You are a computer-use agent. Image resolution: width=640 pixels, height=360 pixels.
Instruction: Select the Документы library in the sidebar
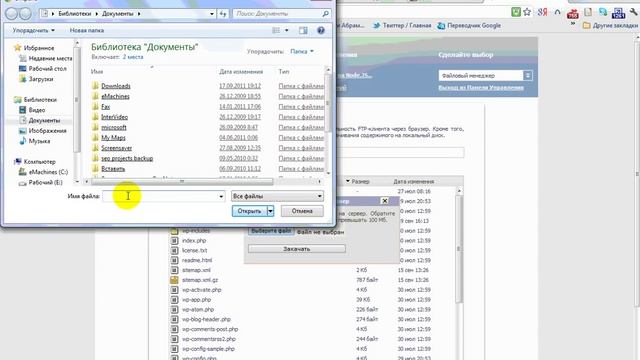coord(40,120)
